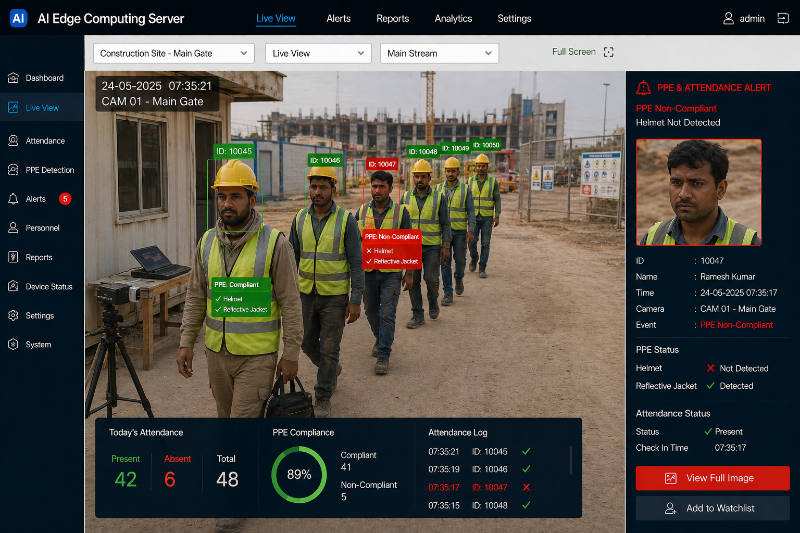Click Add to Watchlist button
800x533 pixels.
tap(712, 508)
